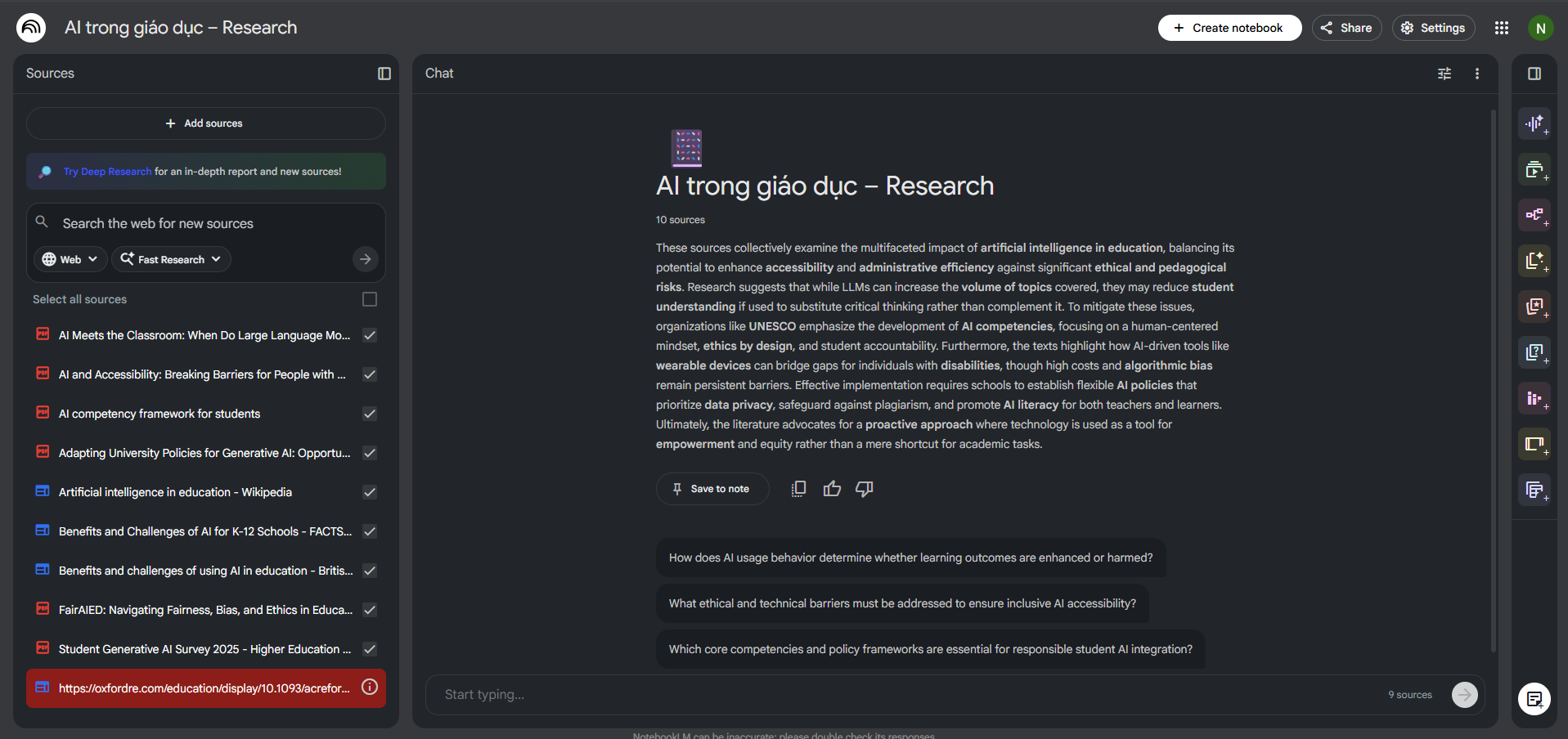
Task: Open the Fast Research mode dropdown
Action: pyautogui.click(x=171, y=259)
